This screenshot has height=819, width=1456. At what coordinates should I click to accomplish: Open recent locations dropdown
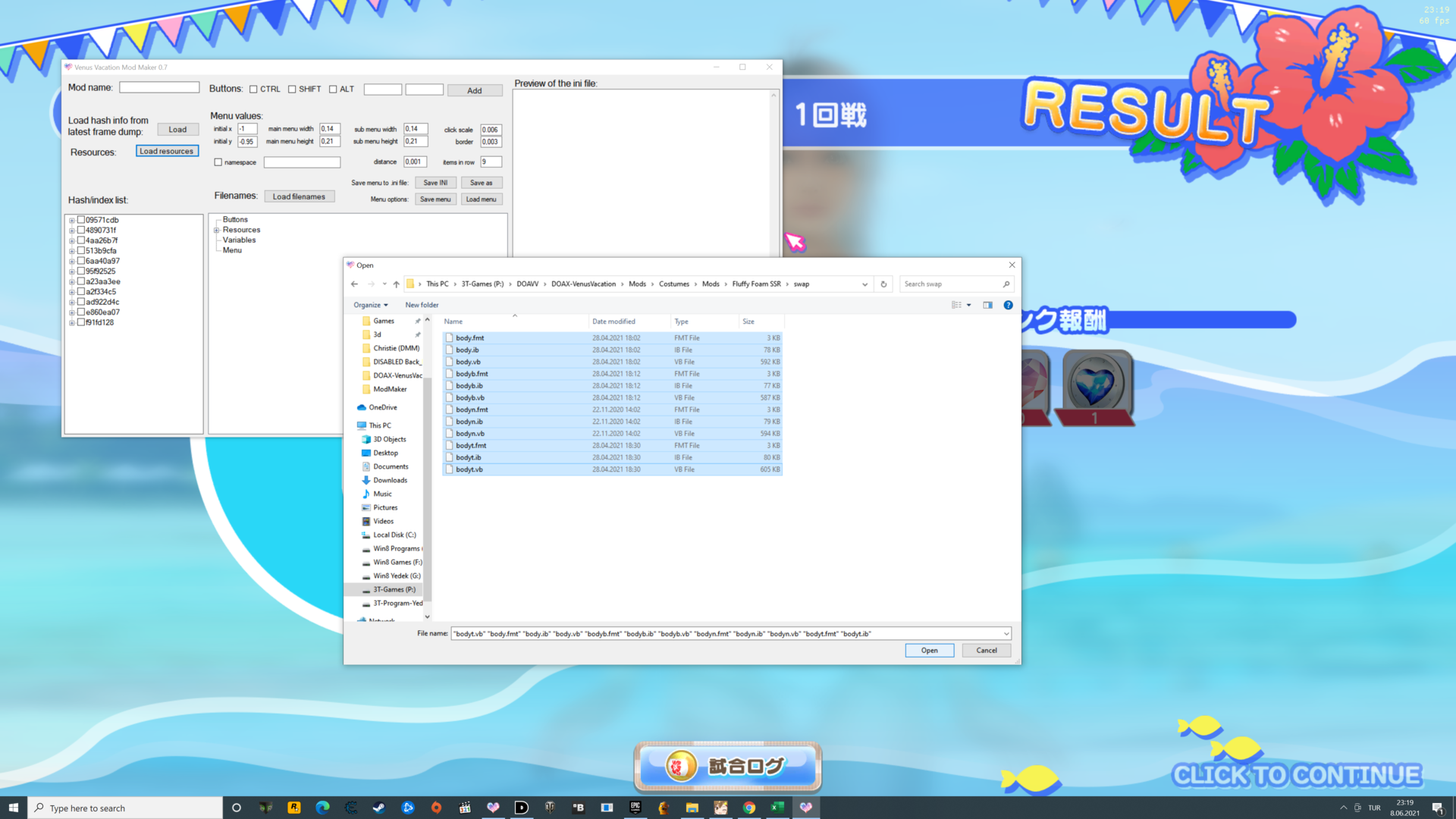384,284
